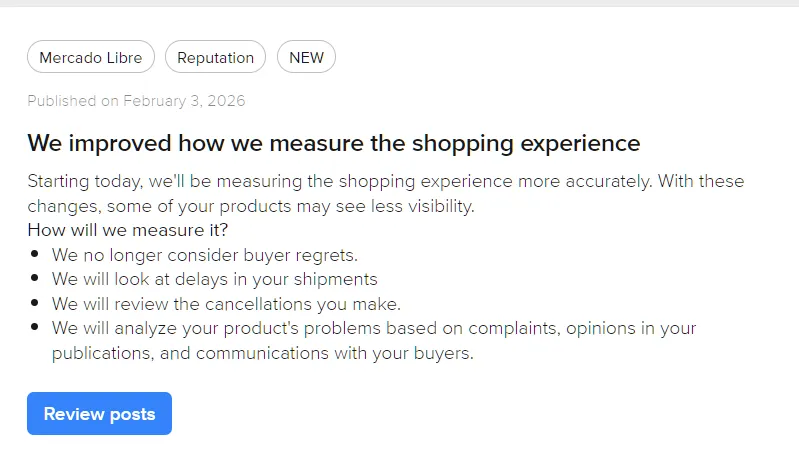Click the 'less visibility' sentence line
799x460 pixels.
250,207
